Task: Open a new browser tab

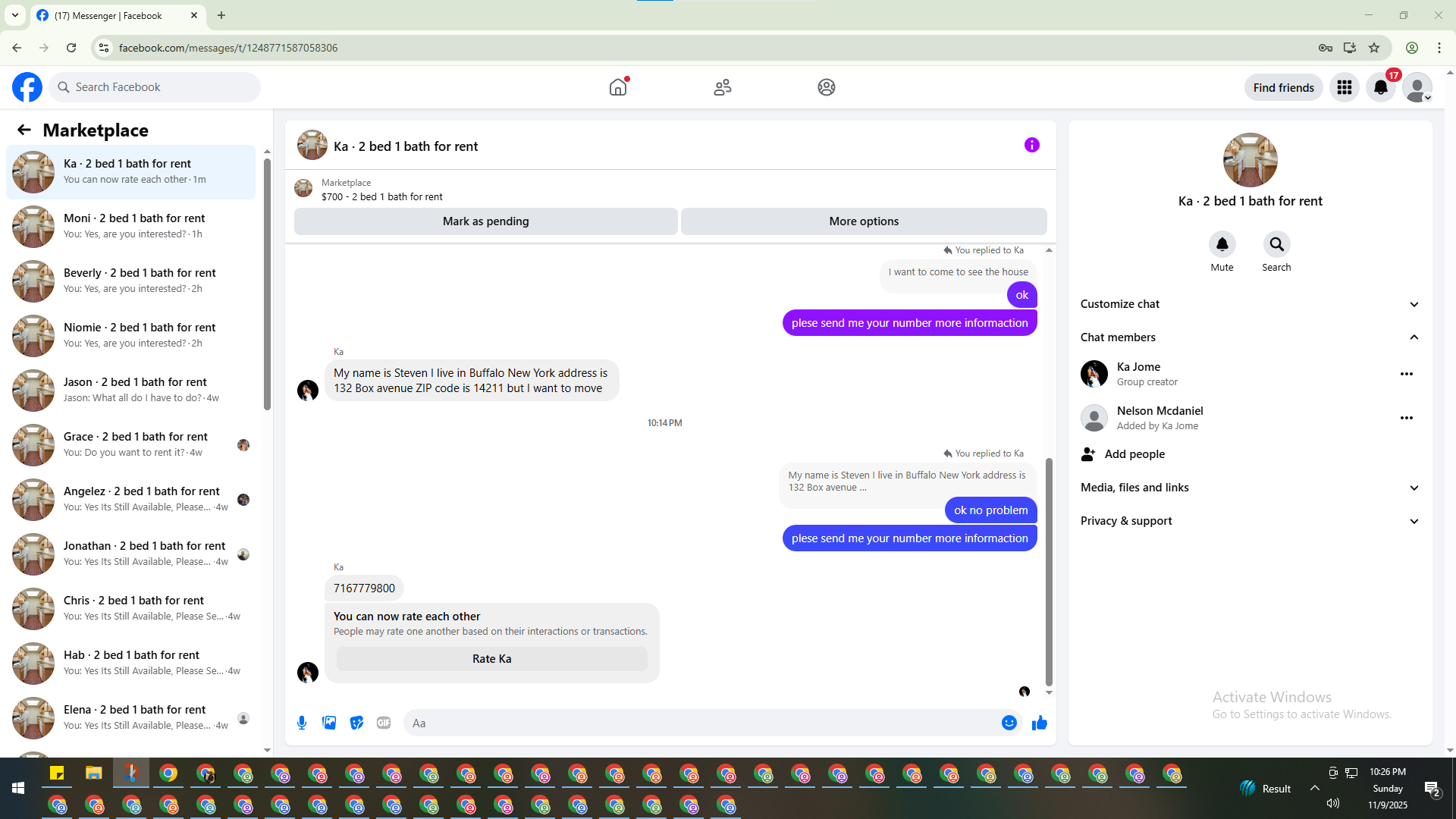Action: 221,15
